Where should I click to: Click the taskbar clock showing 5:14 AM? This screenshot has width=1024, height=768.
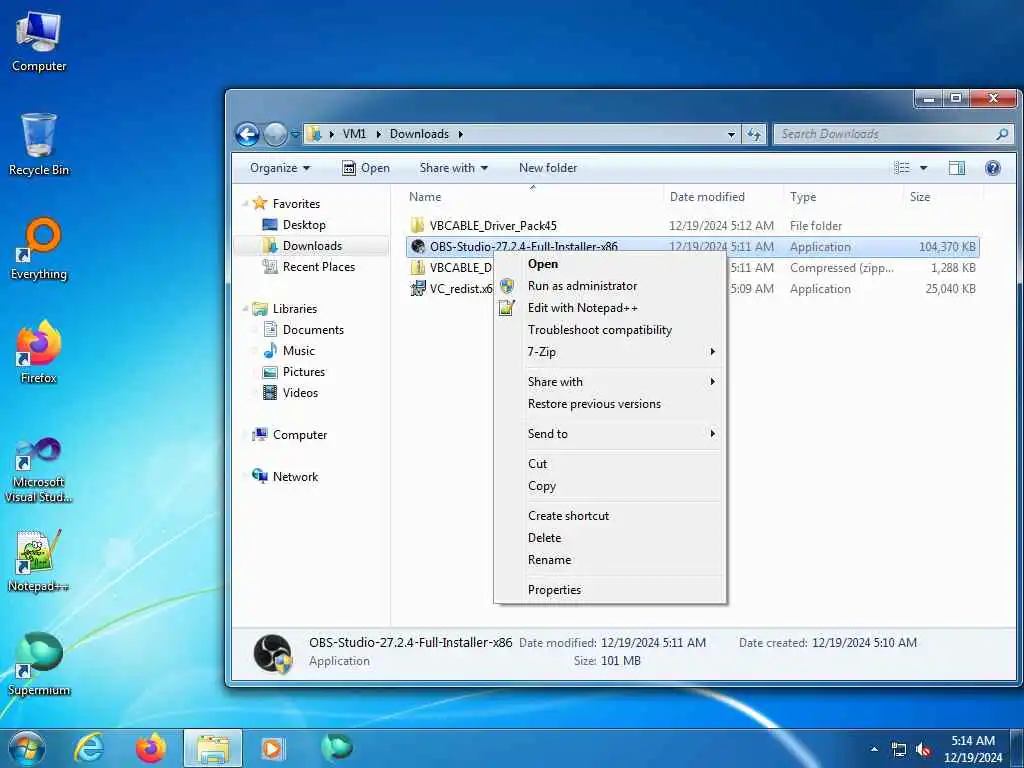click(972, 749)
